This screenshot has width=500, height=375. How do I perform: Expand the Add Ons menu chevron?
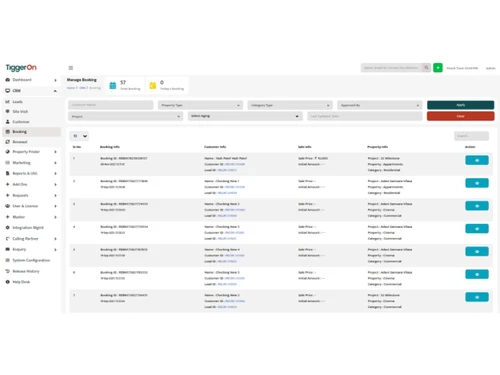pyautogui.click(x=55, y=184)
